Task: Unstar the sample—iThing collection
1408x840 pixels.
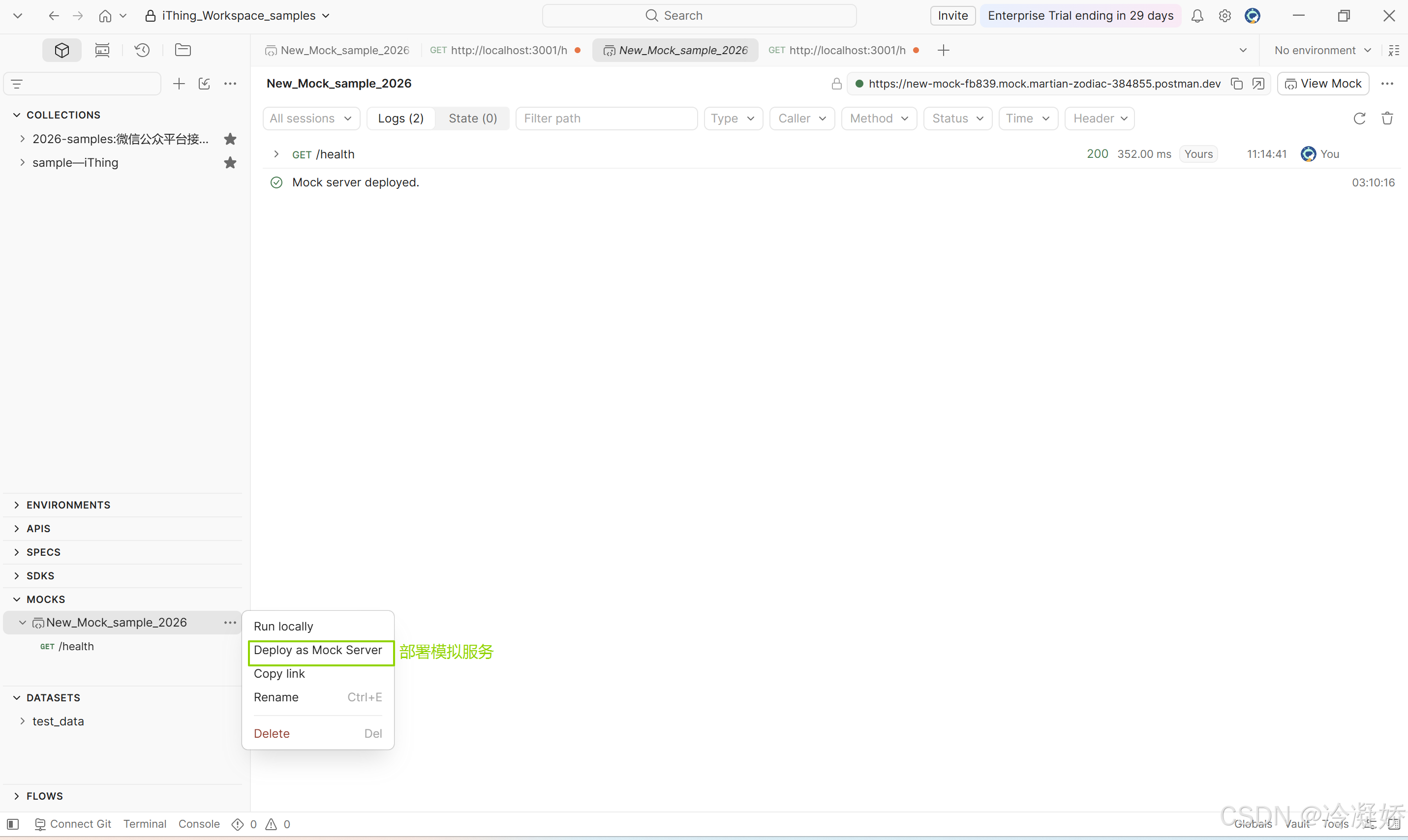Action: (x=230, y=163)
